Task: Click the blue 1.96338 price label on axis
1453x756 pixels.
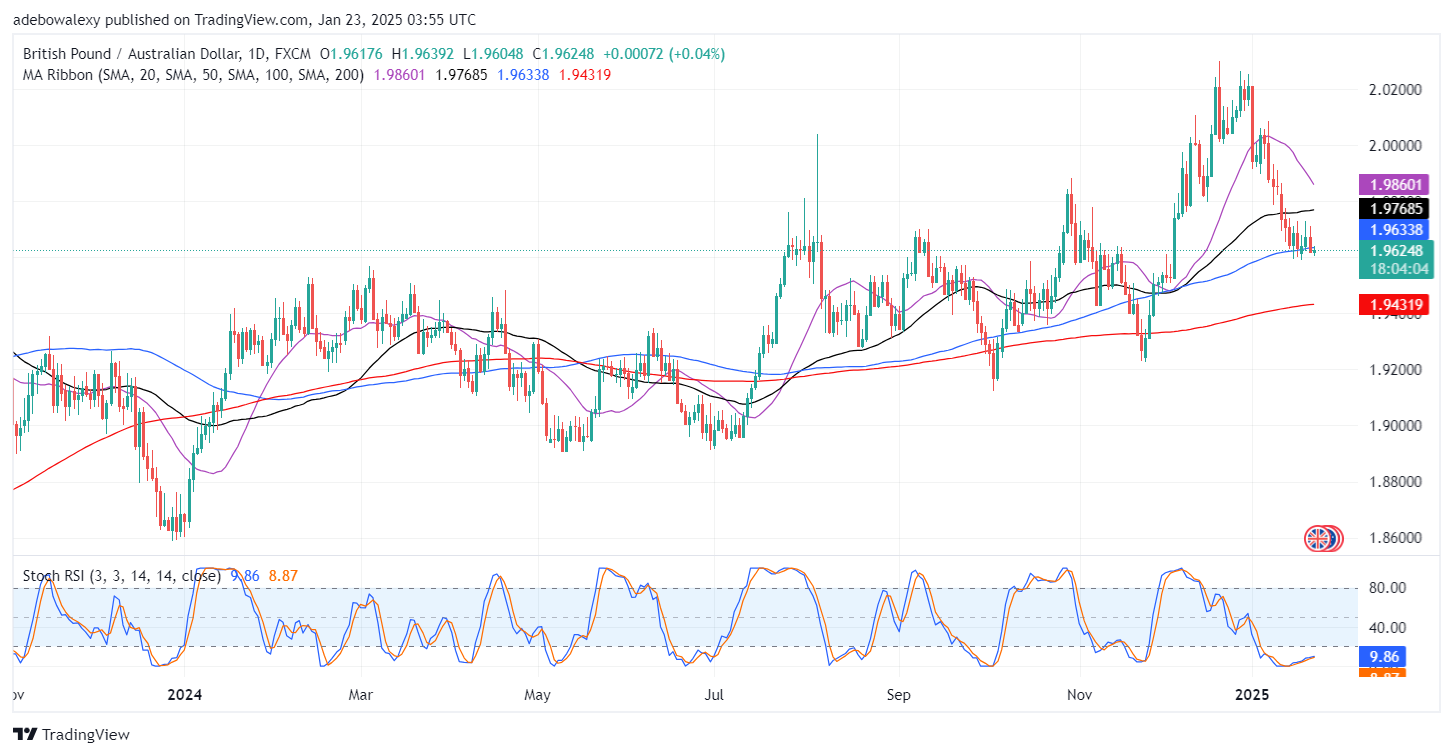Action: click(1394, 229)
